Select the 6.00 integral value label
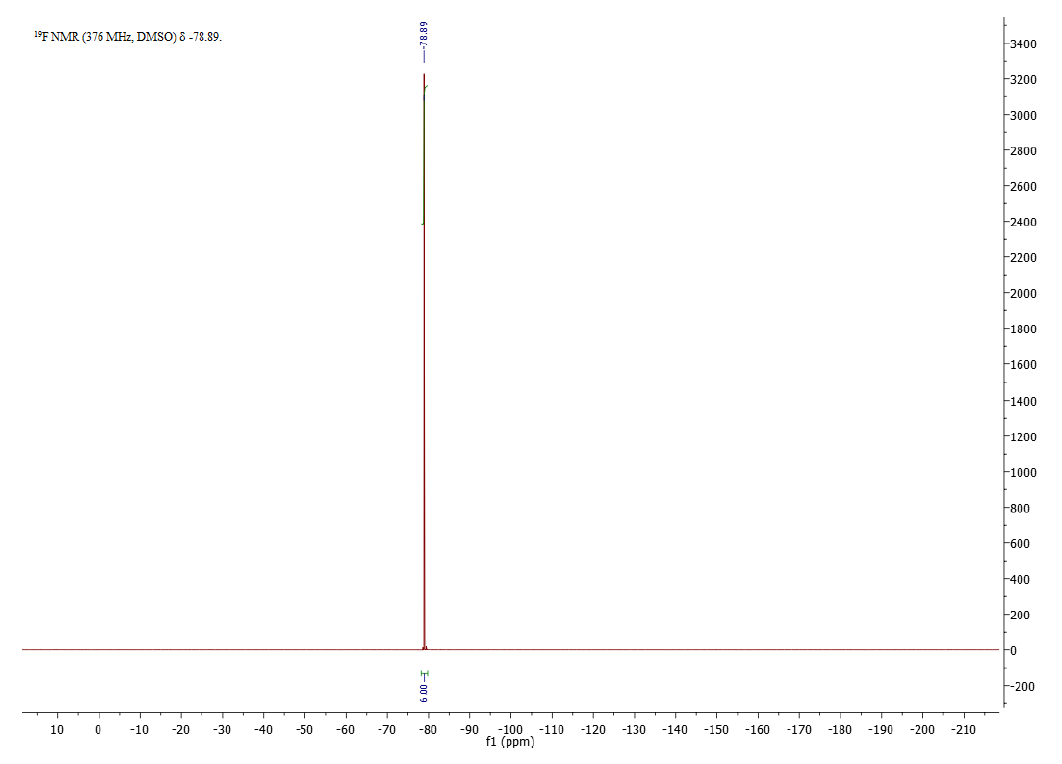This screenshot has width=1062, height=764. (424, 691)
